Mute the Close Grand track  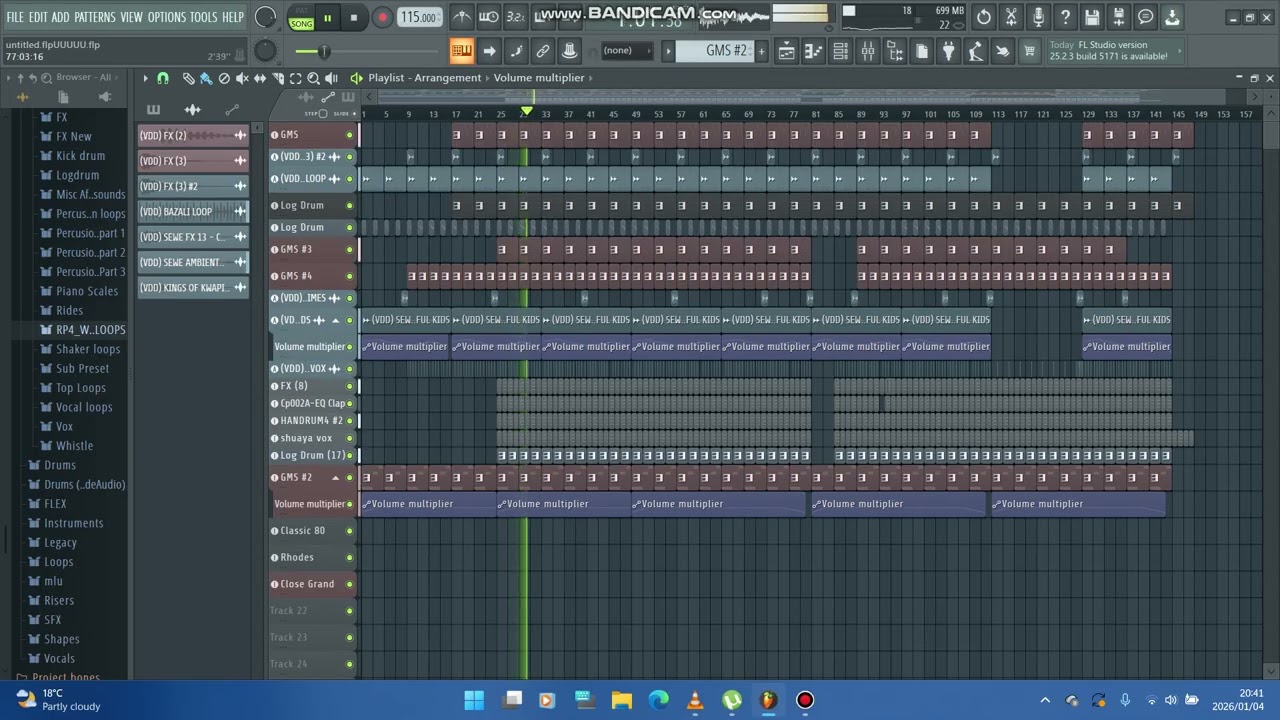tap(350, 584)
